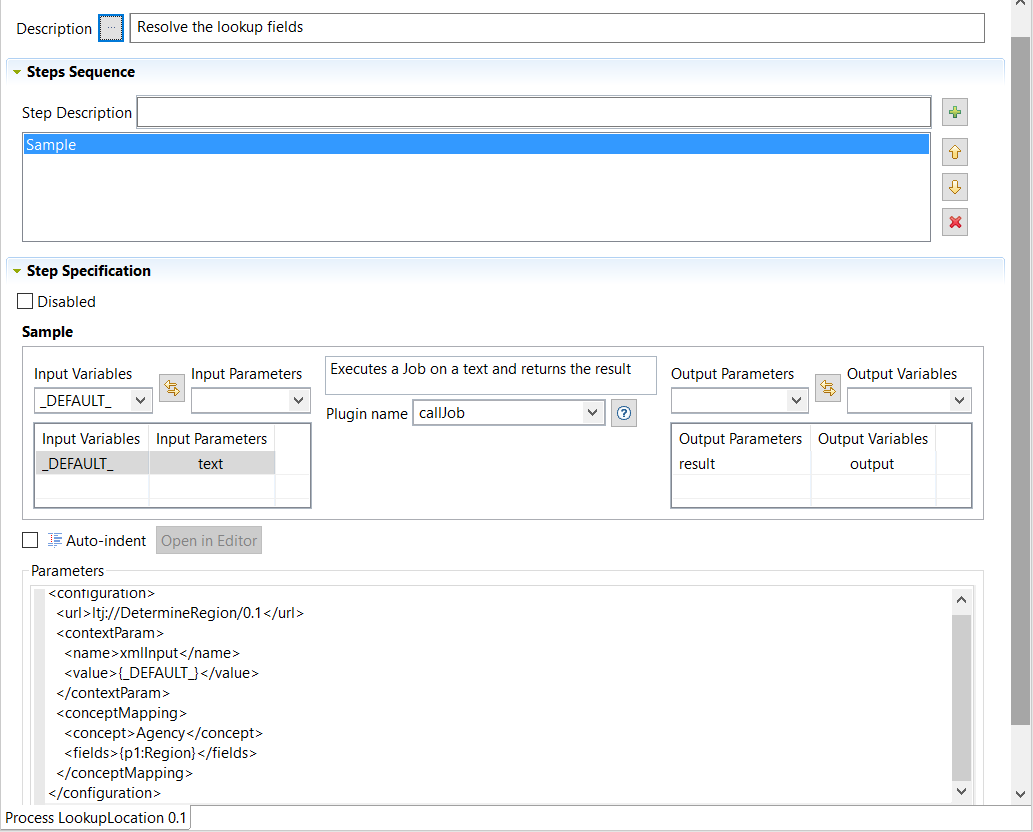The width and height of the screenshot is (1033, 832).
Task: Click the output parameters link arrows icon
Action: click(828, 388)
